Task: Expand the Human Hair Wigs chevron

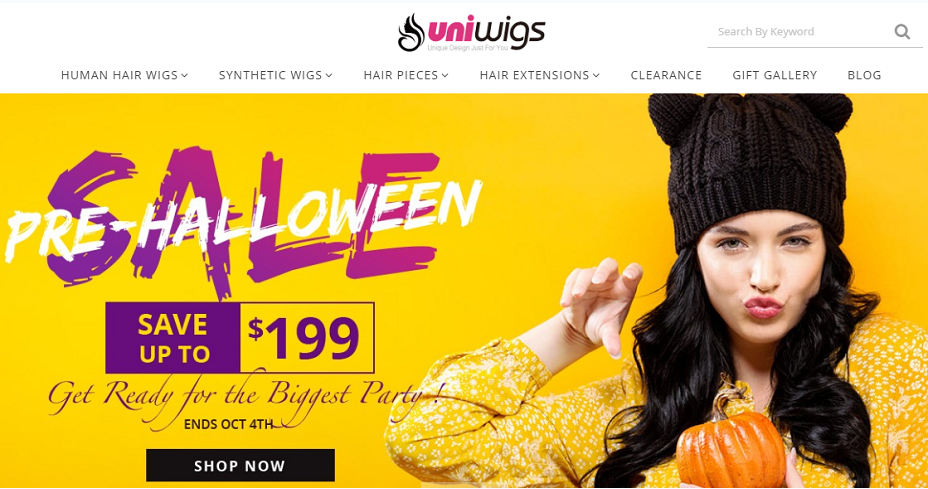Action: pos(185,75)
